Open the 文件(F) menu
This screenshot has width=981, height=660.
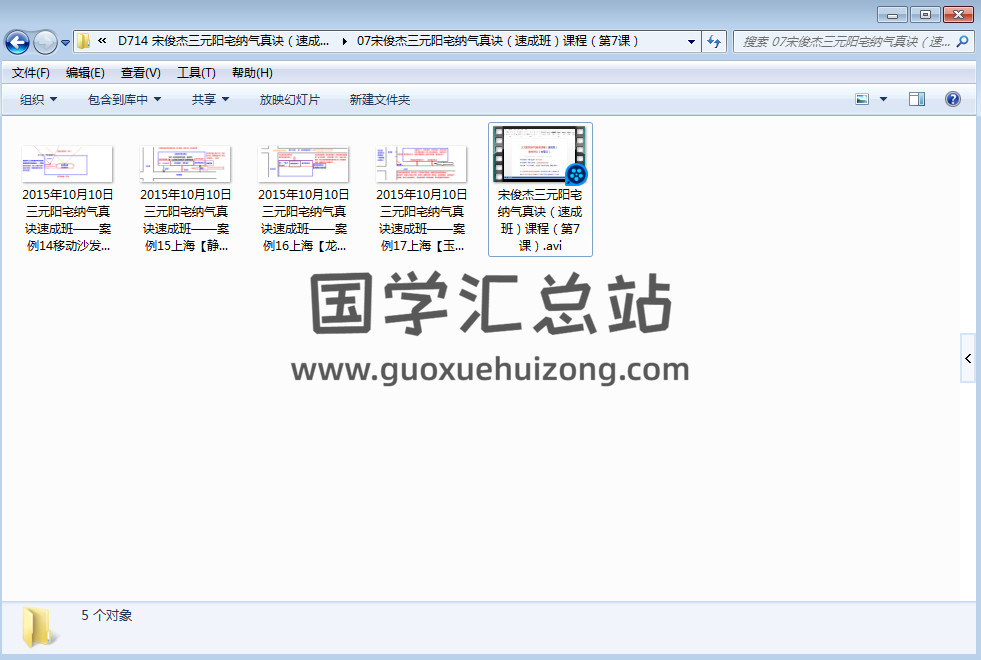pos(31,73)
